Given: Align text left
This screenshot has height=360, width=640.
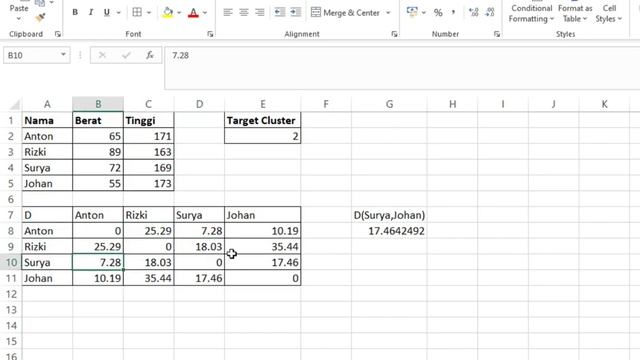Looking at the screenshot, I should (228, 12).
